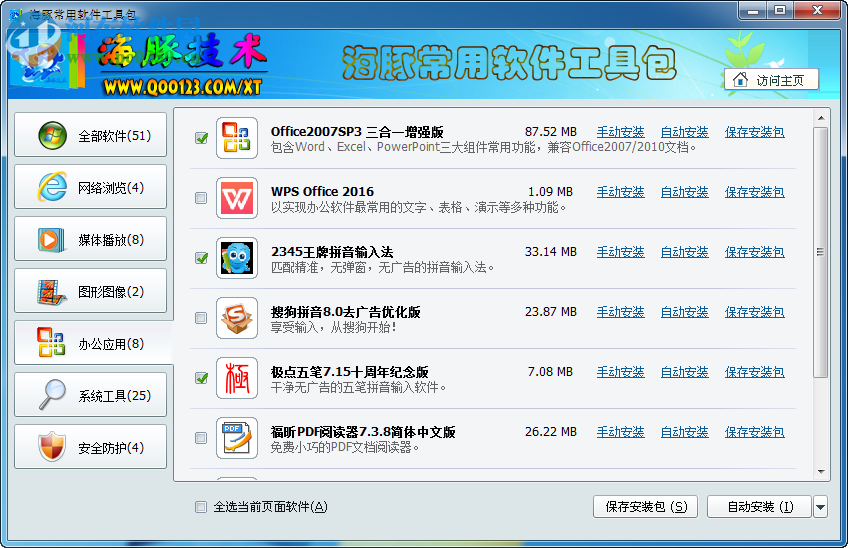Click 保存安装包 link for 搜狗拼音8.0
Screen dimensions: 848x548
(x=754, y=312)
